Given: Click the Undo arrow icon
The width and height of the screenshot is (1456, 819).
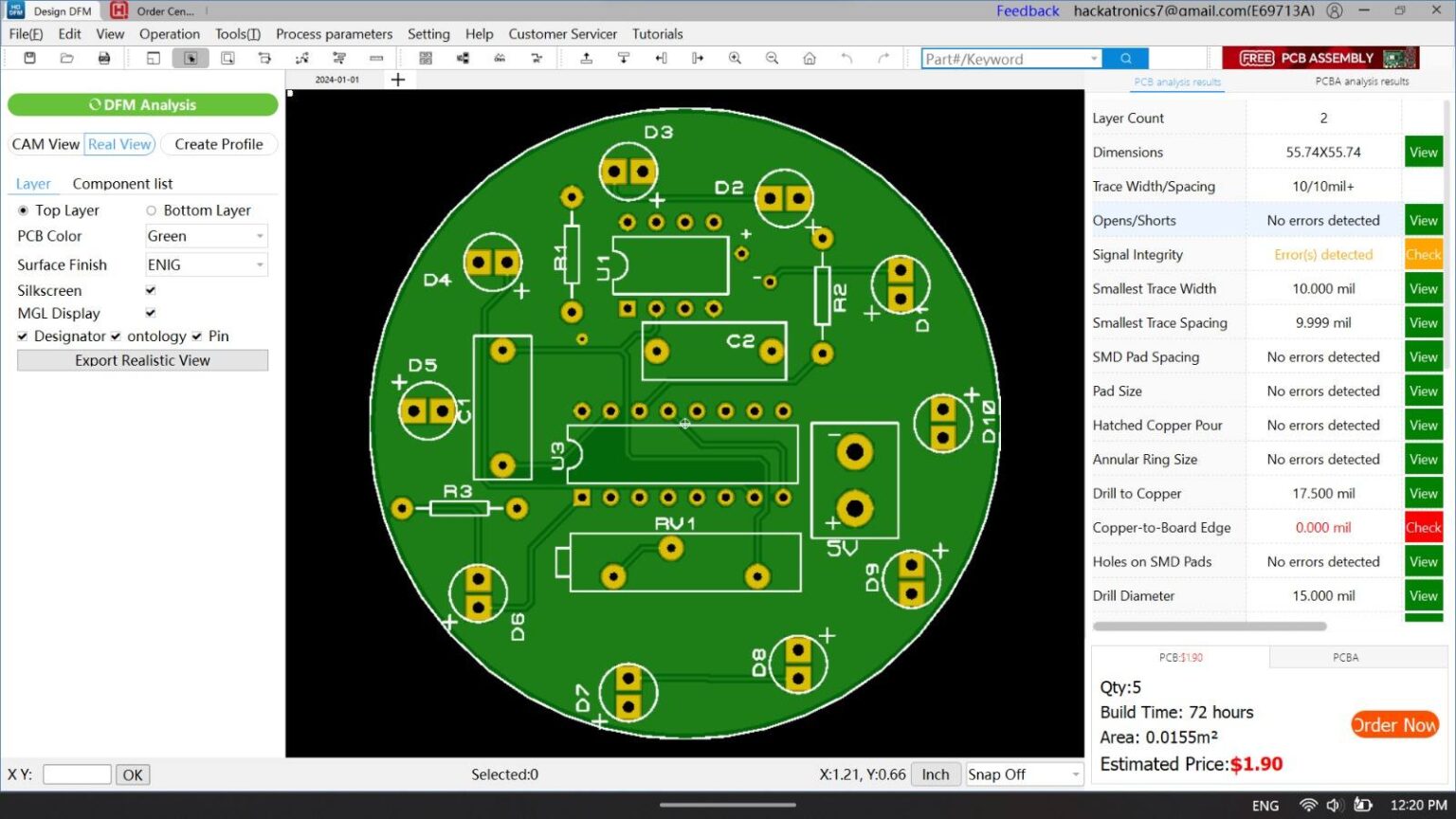Looking at the screenshot, I should (x=846, y=58).
